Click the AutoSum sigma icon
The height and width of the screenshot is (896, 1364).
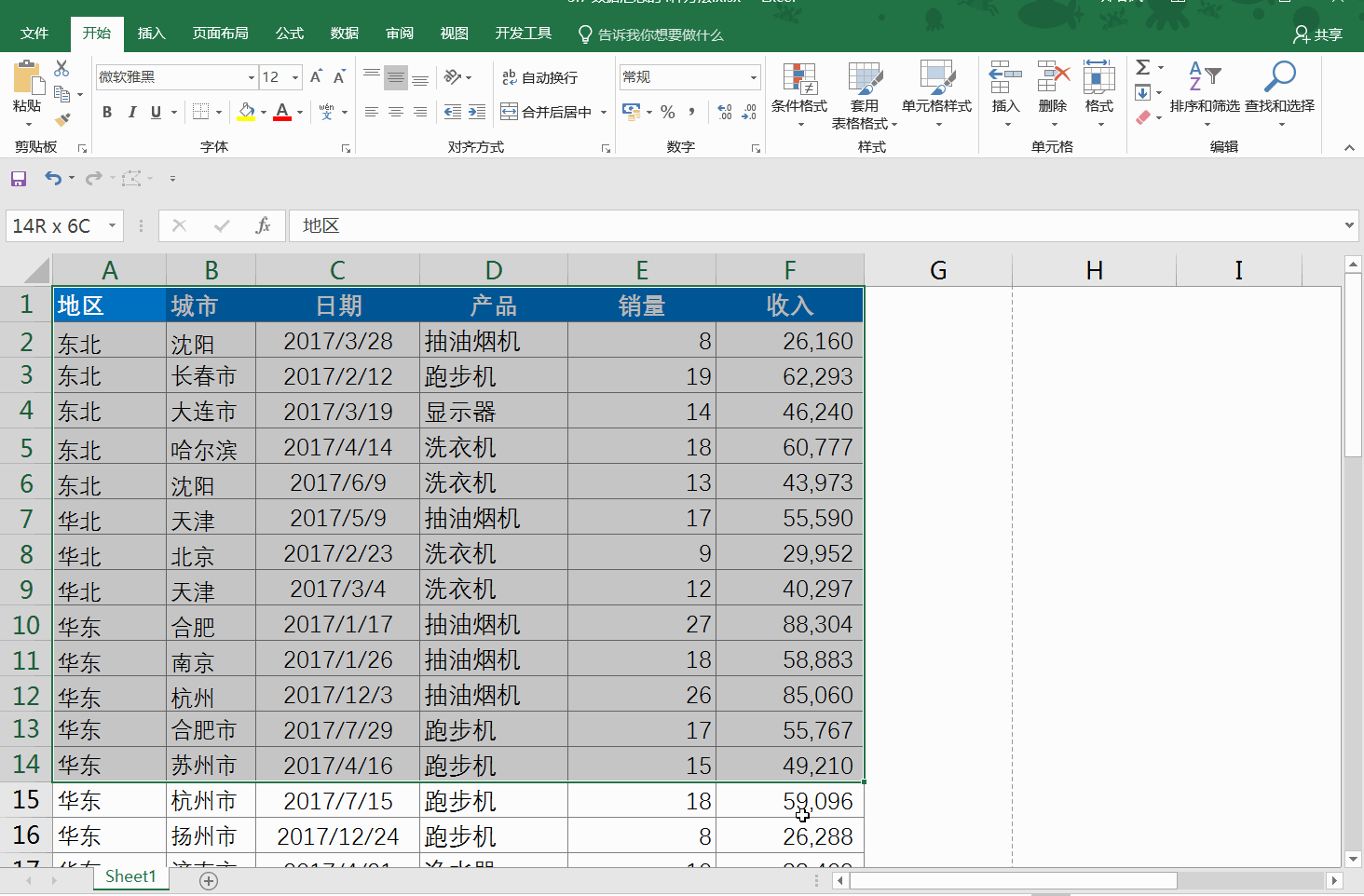(1143, 67)
